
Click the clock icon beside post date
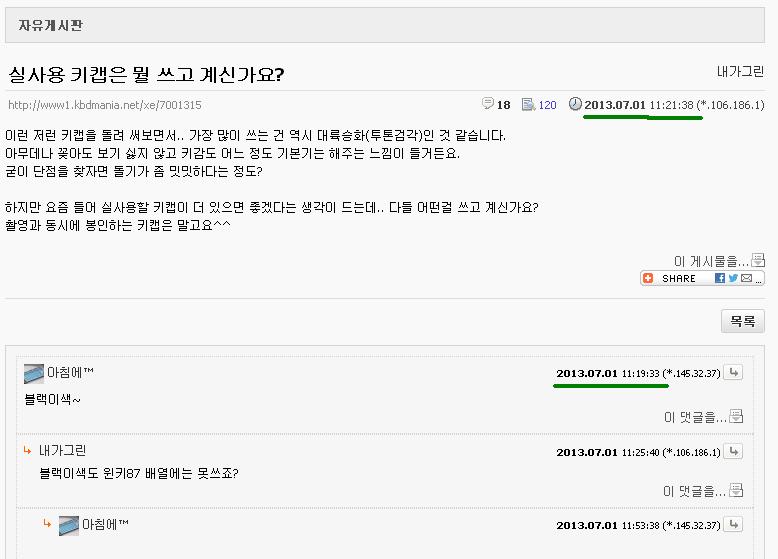point(575,104)
